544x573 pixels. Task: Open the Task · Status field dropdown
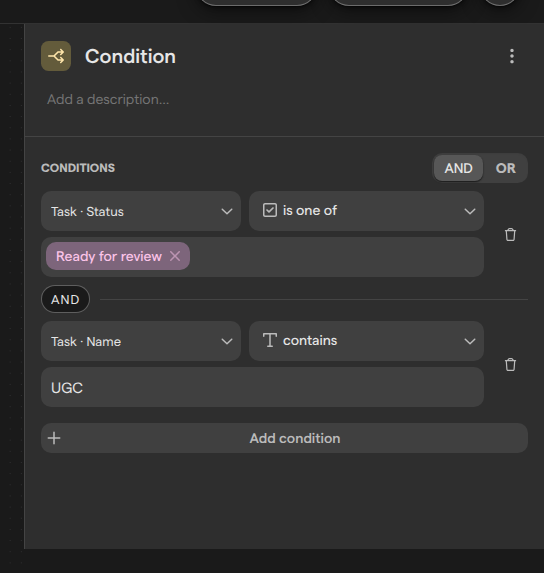click(141, 211)
